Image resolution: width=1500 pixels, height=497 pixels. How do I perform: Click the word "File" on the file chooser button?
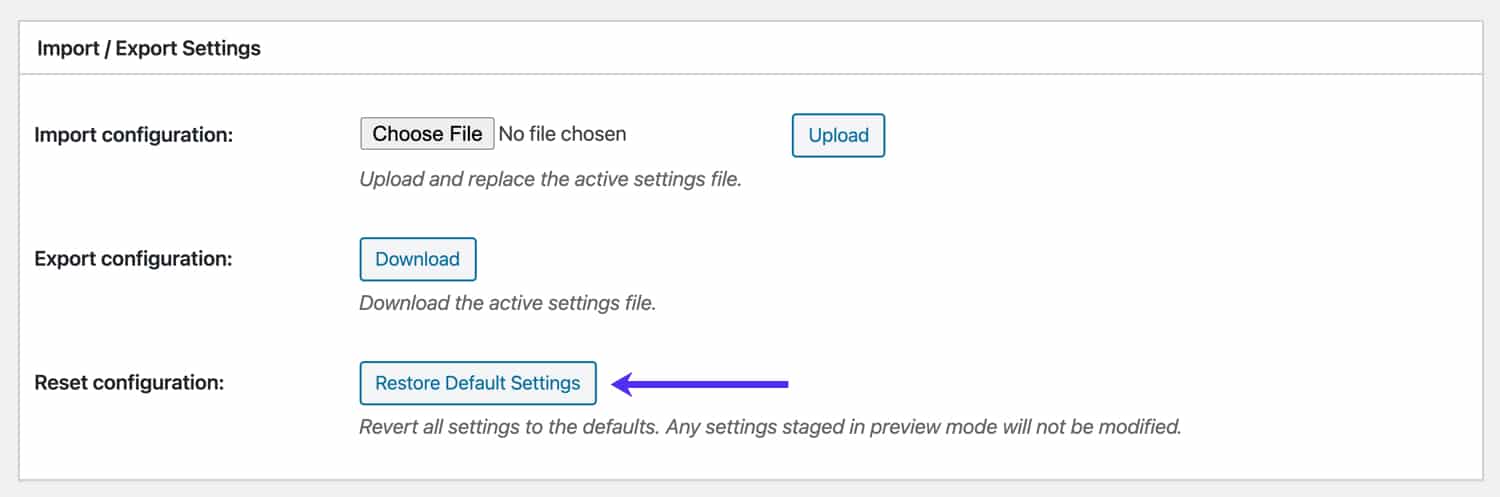[x=464, y=134]
